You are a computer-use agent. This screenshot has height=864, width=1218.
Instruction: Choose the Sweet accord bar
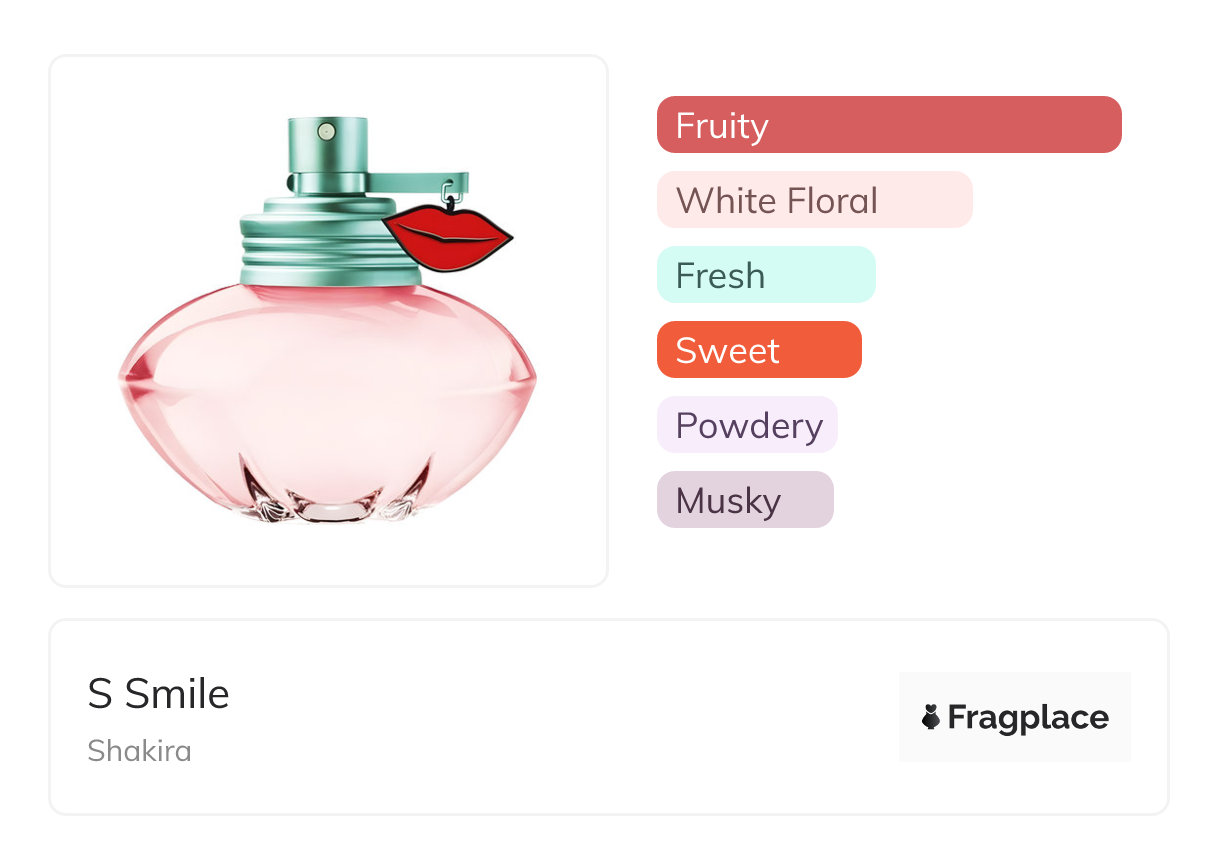pos(758,350)
